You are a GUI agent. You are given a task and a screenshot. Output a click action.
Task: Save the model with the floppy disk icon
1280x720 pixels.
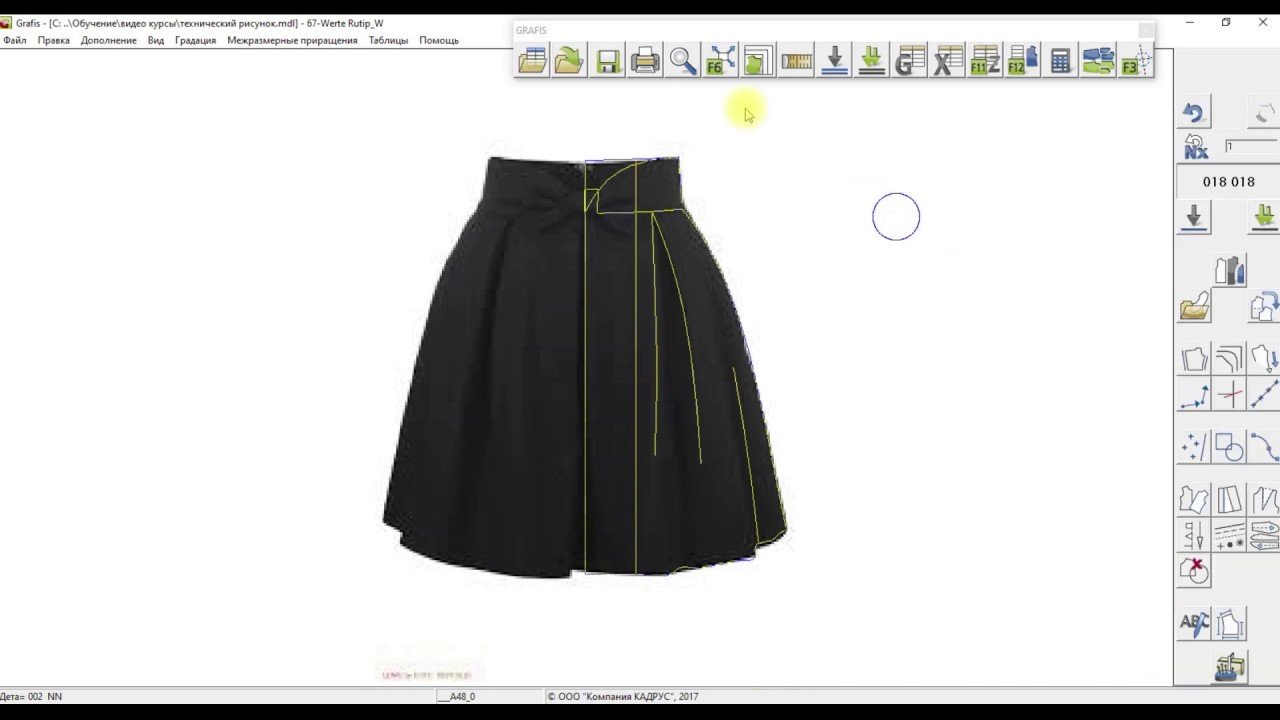pos(607,61)
